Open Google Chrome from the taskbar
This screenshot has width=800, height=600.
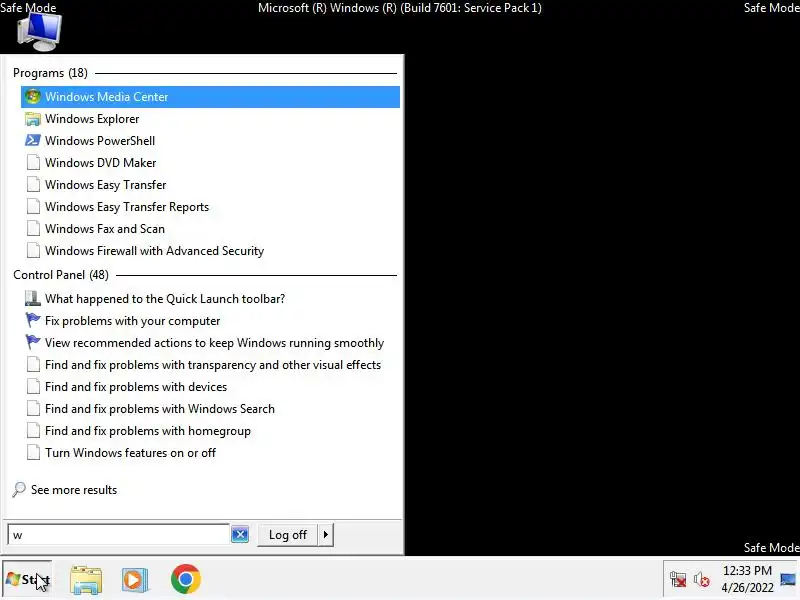point(186,579)
